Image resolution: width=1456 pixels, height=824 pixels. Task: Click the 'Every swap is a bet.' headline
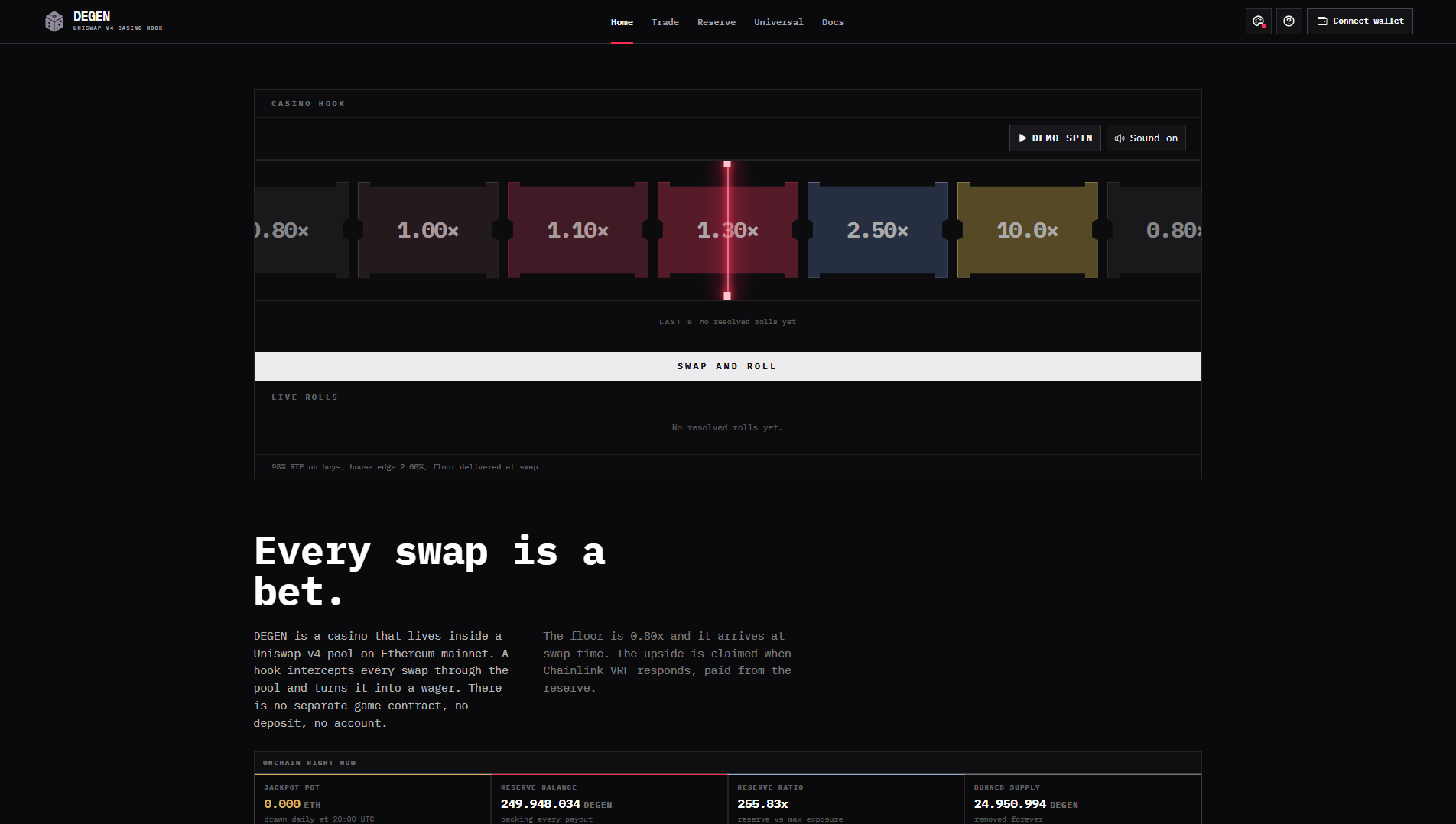(x=430, y=571)
